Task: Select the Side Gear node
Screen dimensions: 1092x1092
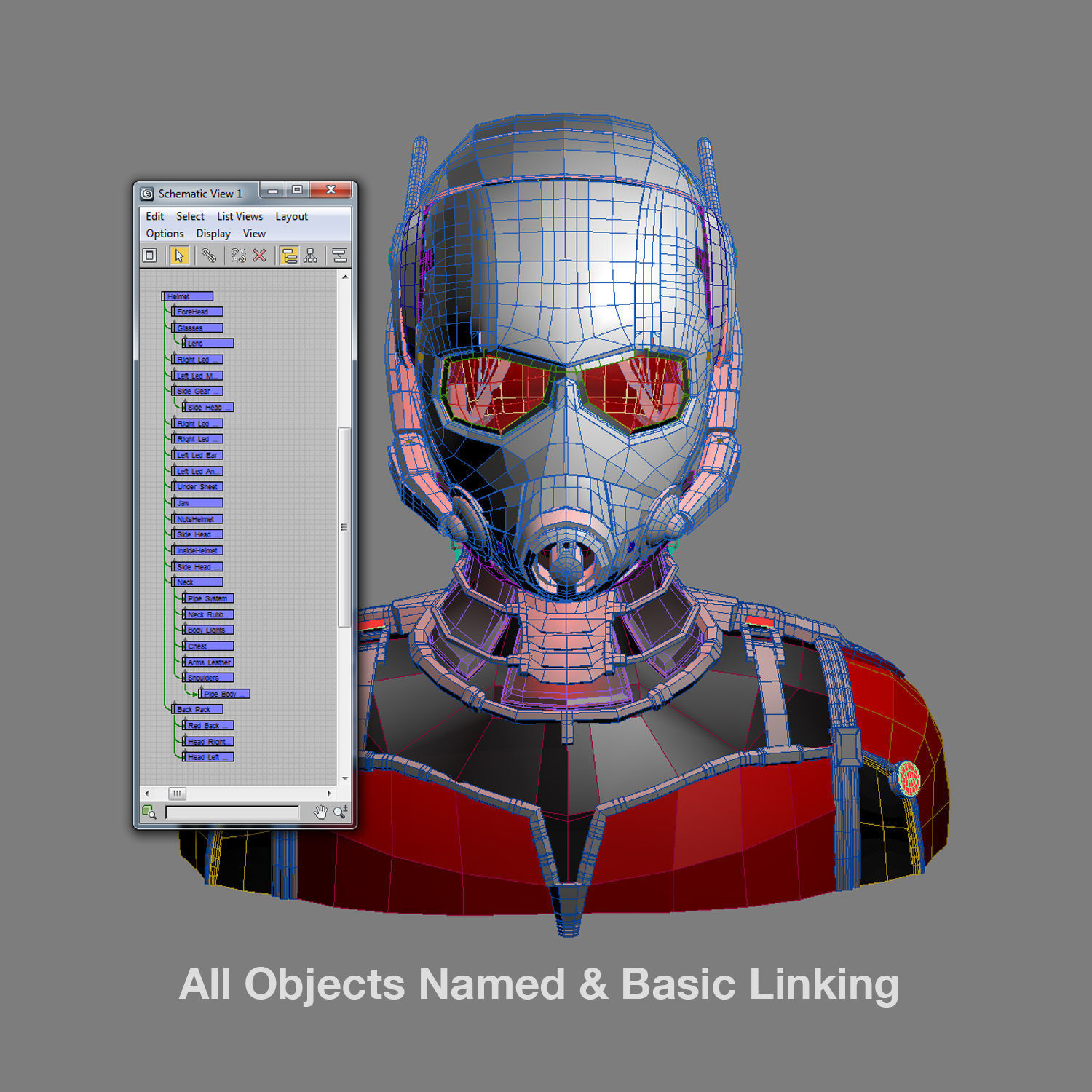Action: click(197, 391)
